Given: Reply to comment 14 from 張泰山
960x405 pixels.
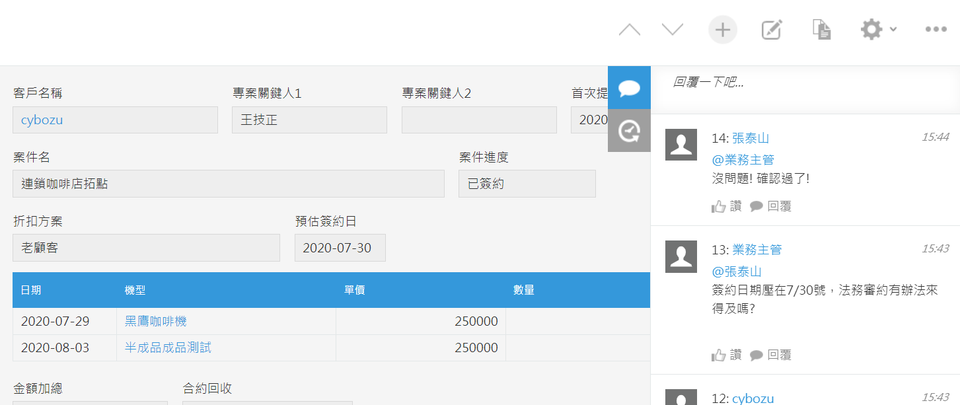Looking at the screenshot, I should pyautogui.click(x=771, y=206).
